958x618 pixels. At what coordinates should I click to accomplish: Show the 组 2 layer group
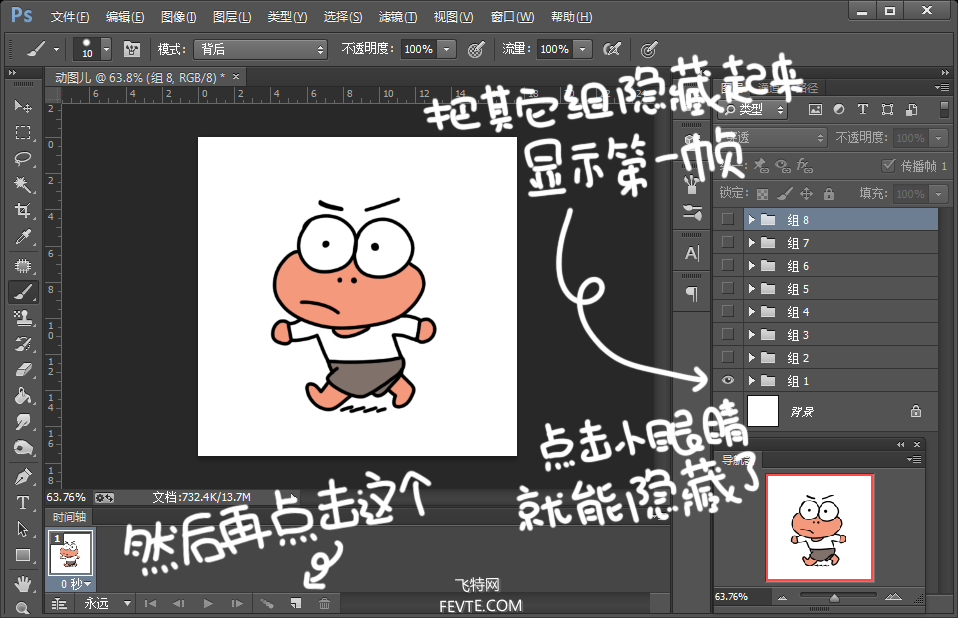coord(727,357)
